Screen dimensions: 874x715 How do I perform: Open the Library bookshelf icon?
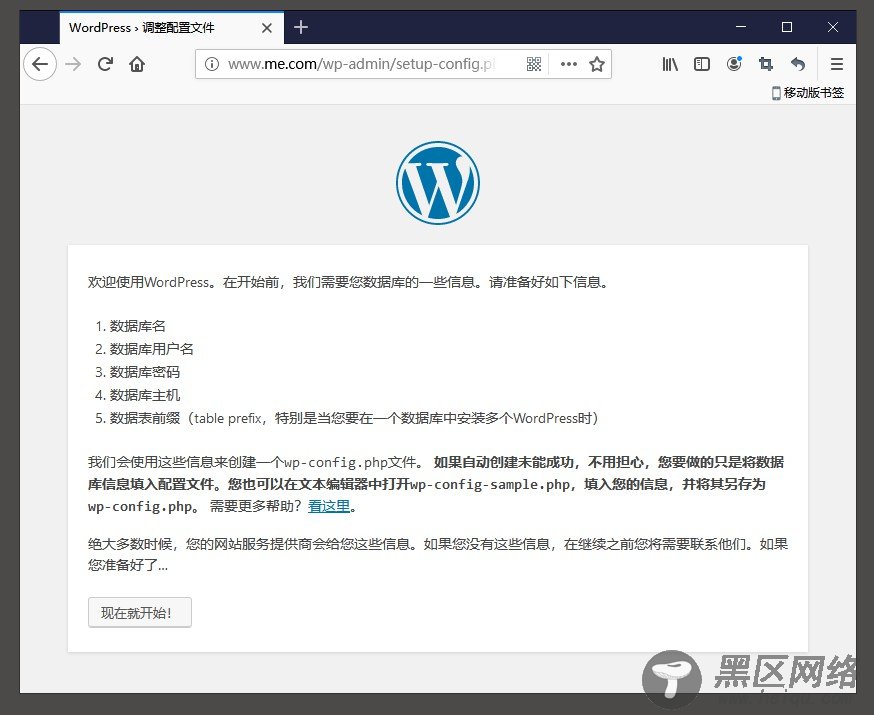[x=670, y=64]
